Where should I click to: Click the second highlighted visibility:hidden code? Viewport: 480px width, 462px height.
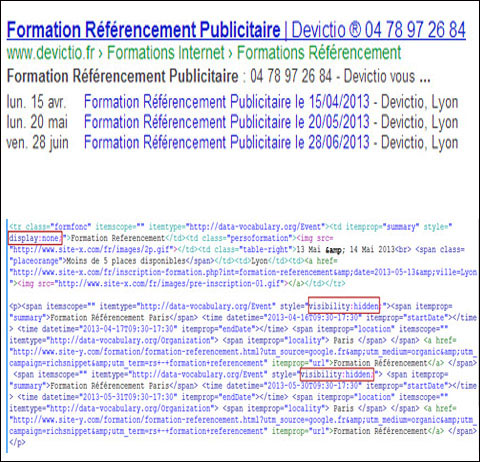tap(337, 374)
